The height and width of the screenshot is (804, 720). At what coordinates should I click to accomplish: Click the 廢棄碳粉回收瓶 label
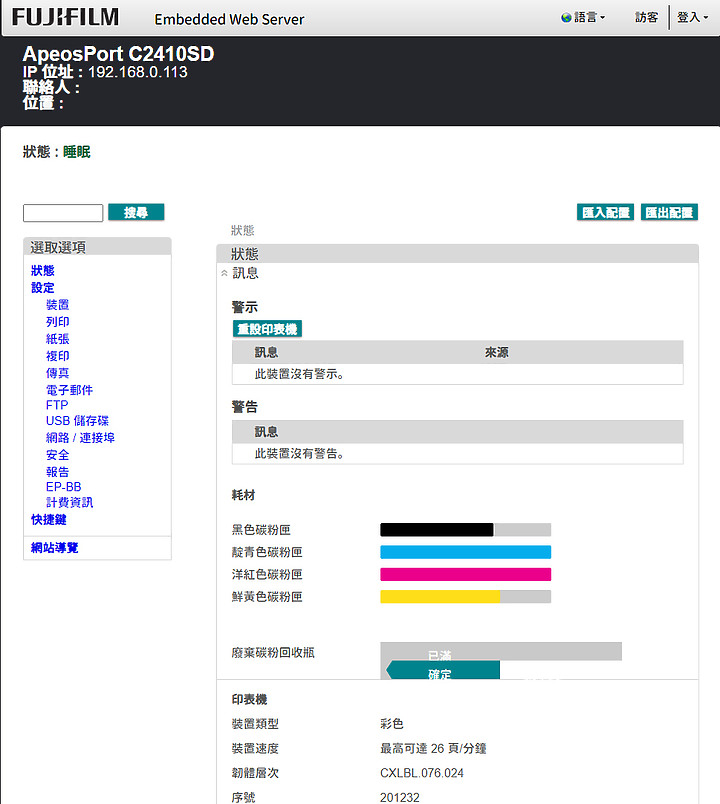point(273,652)
